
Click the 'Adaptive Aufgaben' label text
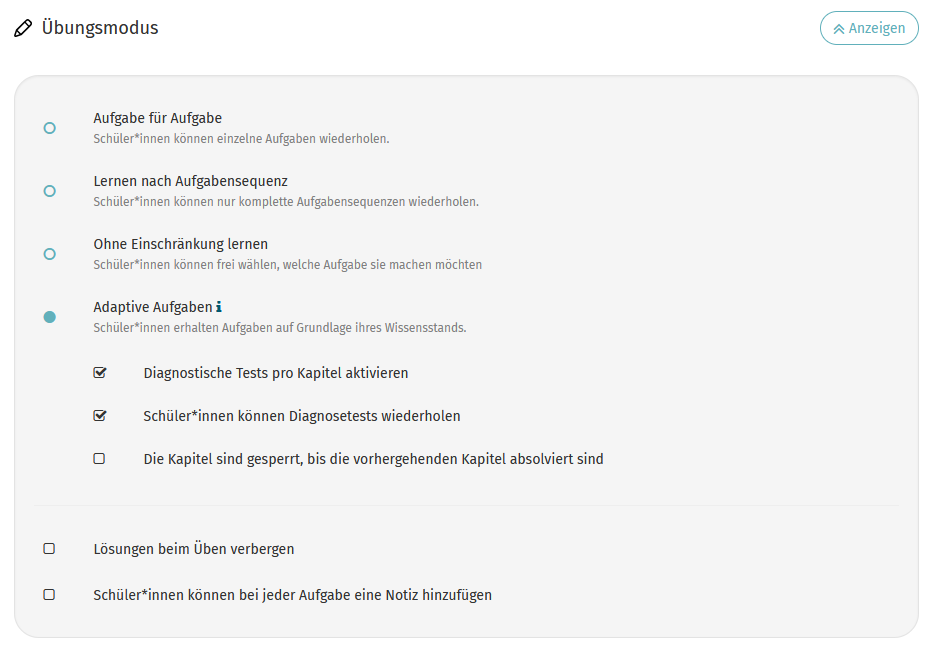tap(152, 307)
